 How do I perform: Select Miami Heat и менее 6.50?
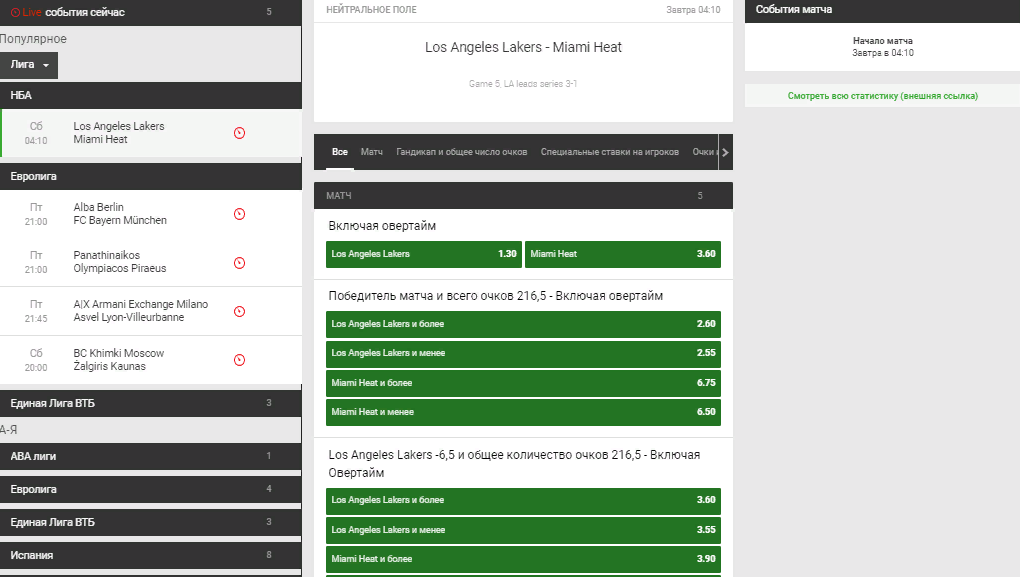point(523,412)
